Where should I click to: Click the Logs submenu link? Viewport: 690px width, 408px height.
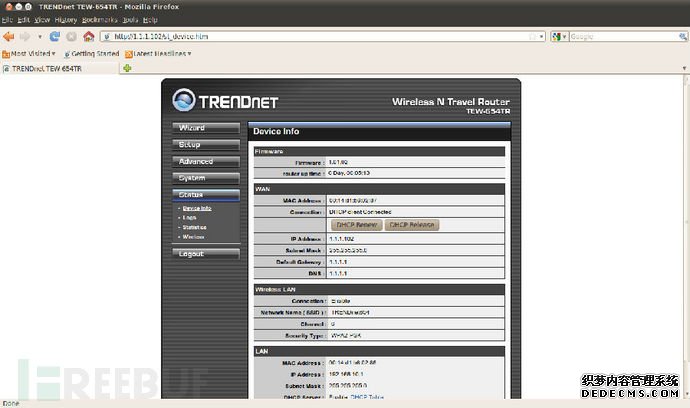(x=189, y=217)
